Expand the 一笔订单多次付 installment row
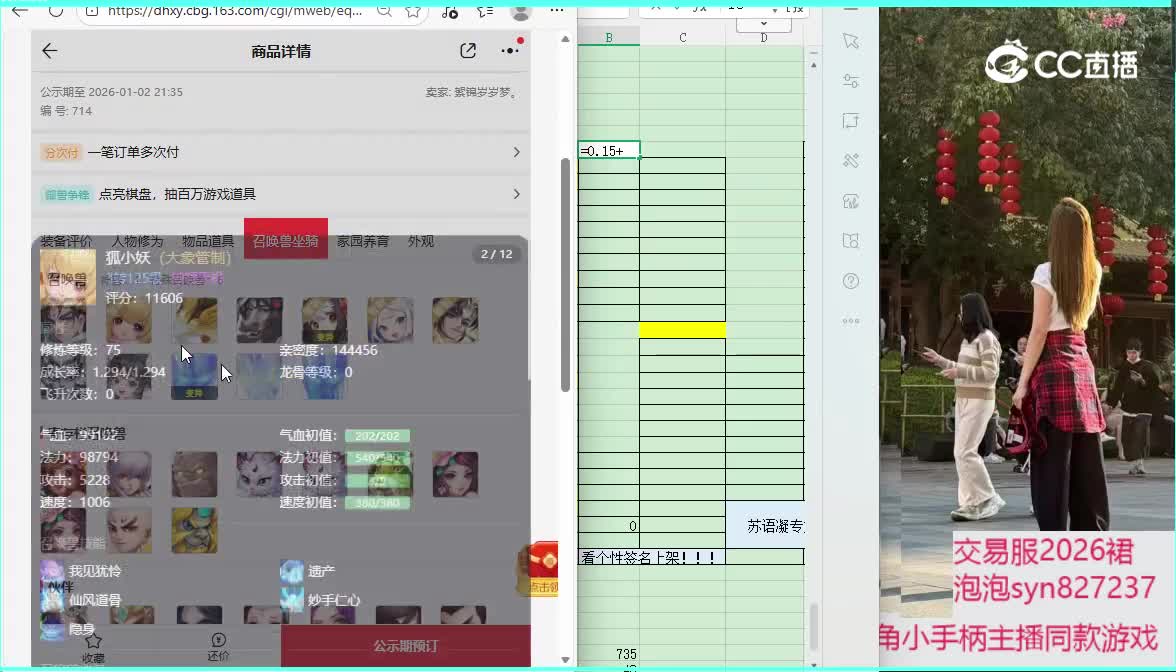1176x672 pixels. [516, 152]
